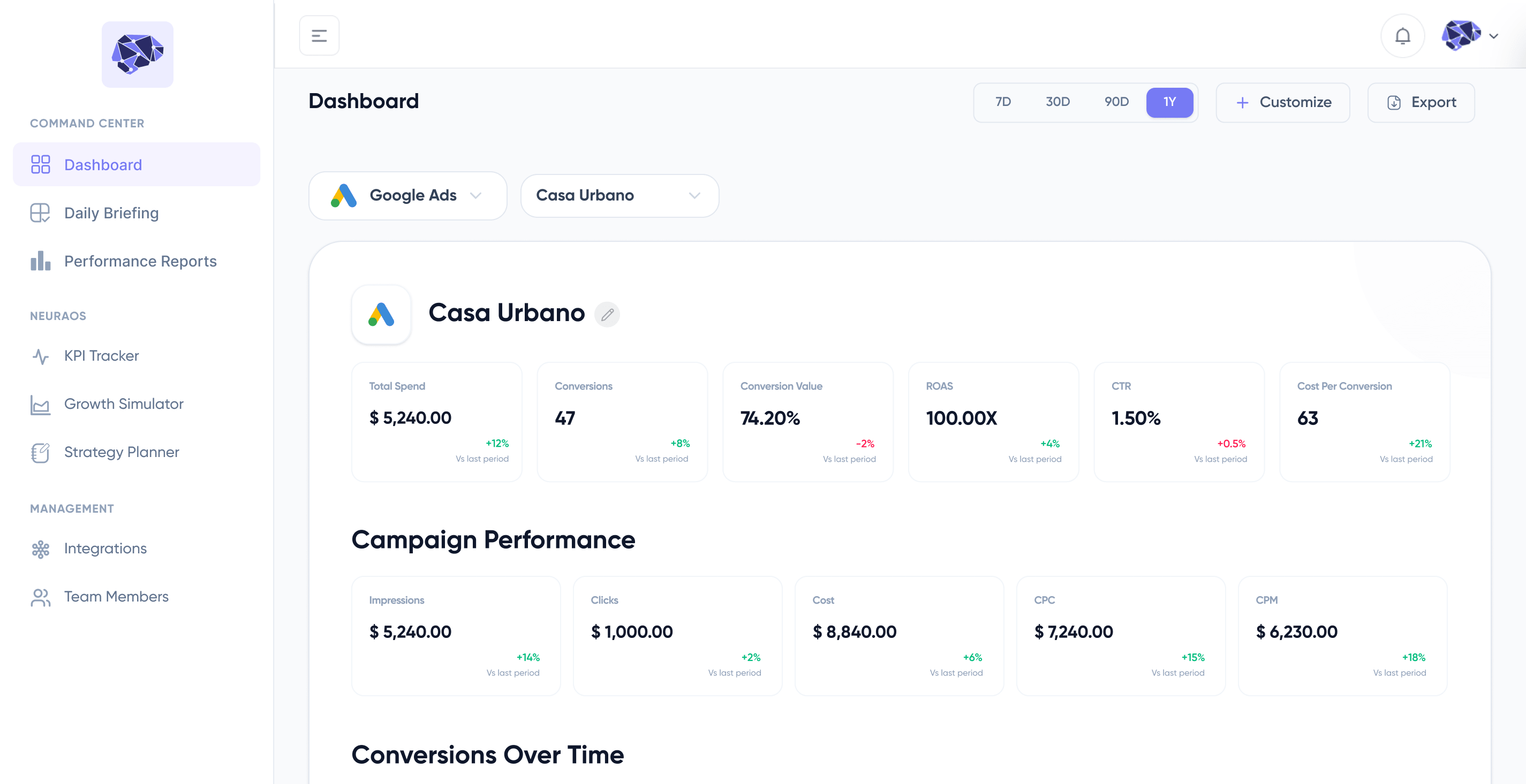Click the COMMAND CENTER section label
Image resolution: width=1526 pixels, height=784 pixels.
tap(87, 123)
